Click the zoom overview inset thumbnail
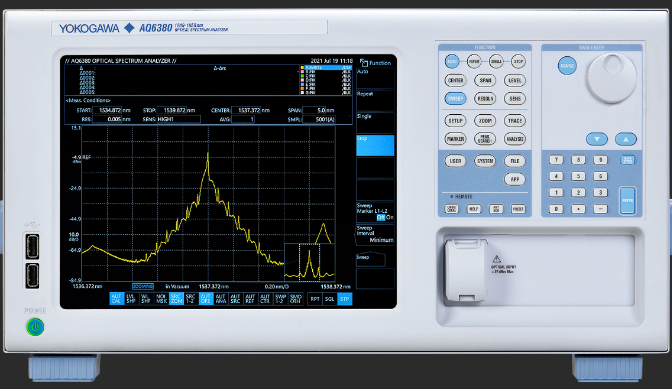Image resolution: width=672 pixels, height=389 pixels. click(309, 262)
